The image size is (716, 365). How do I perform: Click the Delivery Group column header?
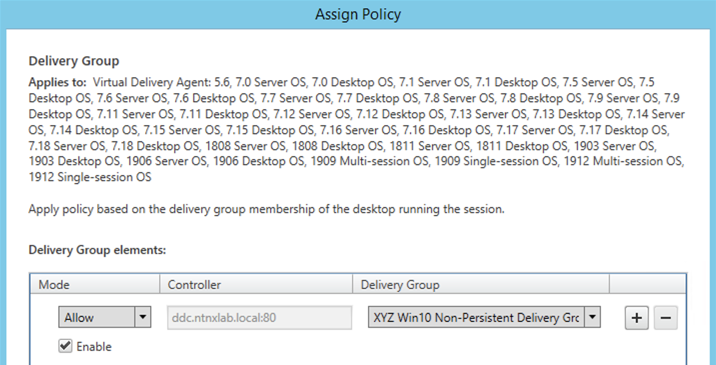click(x=481, y=284)
